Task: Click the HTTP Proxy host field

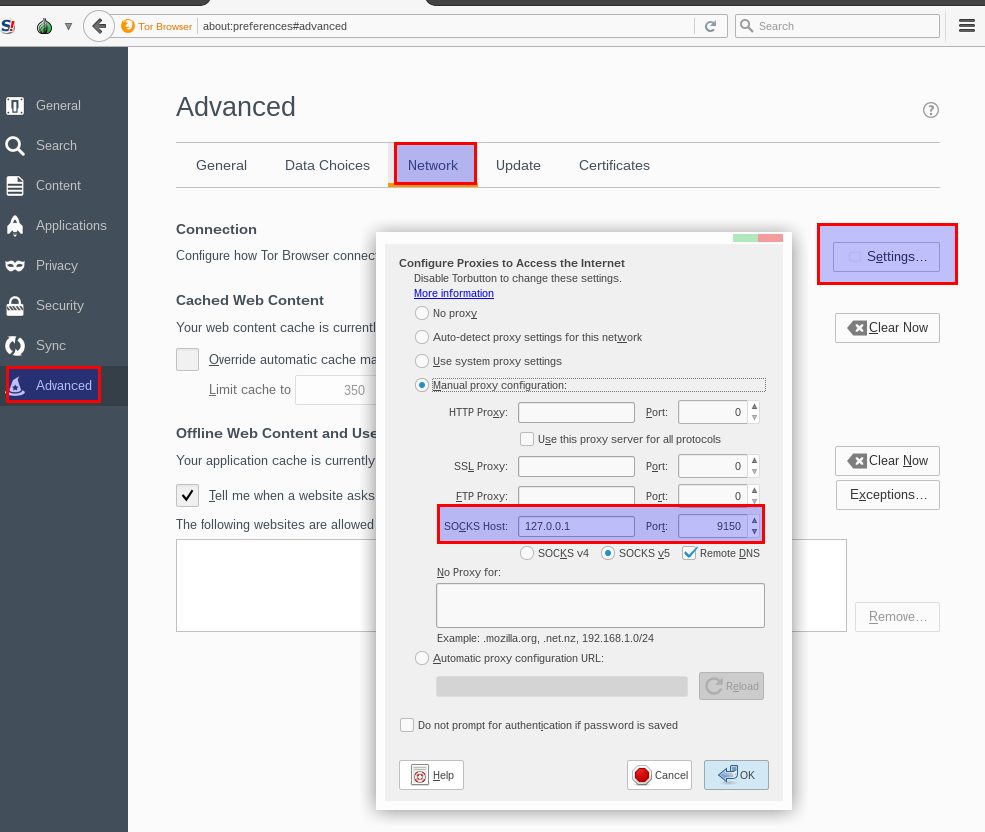Action: click(576, 413)
